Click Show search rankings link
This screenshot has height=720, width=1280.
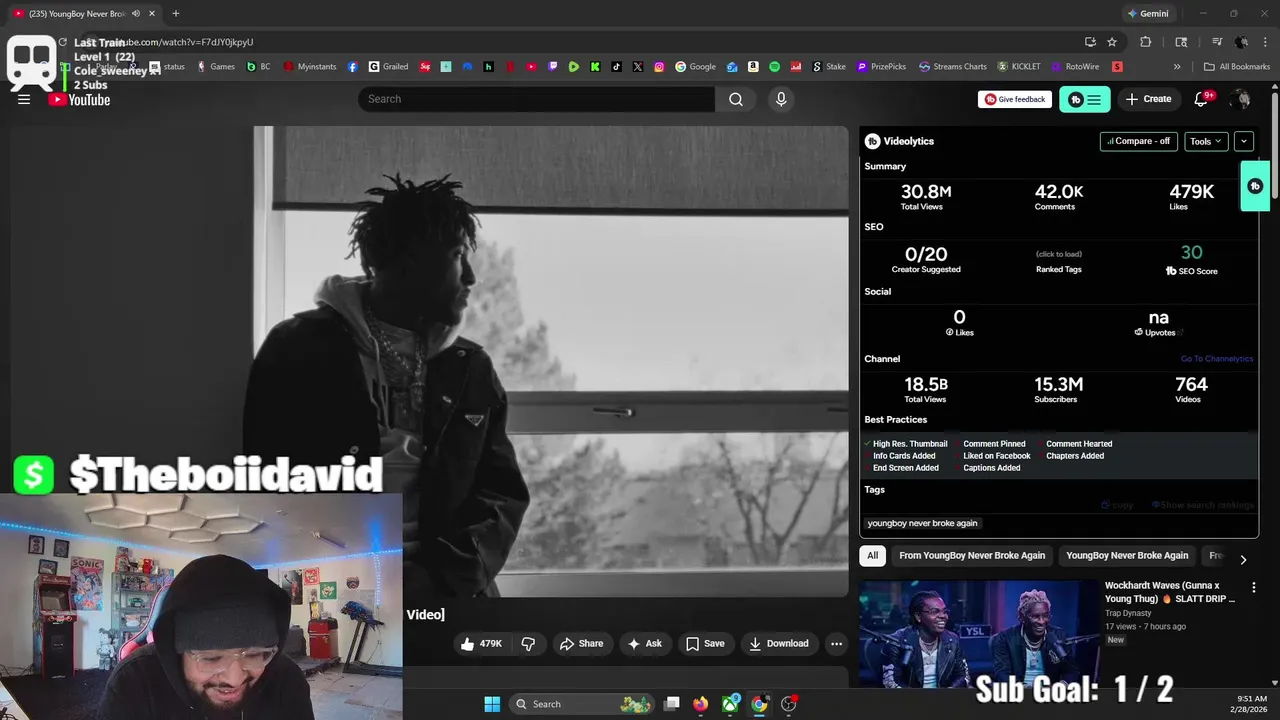pos(1202,505)
